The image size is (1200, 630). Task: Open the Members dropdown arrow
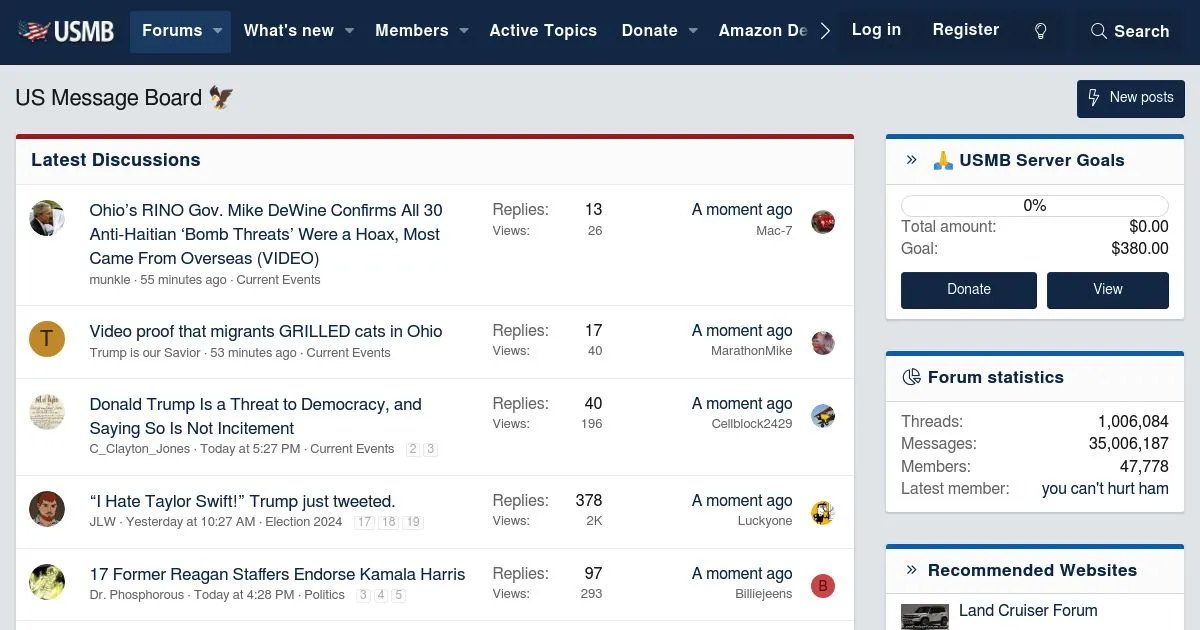click(464, 31)
